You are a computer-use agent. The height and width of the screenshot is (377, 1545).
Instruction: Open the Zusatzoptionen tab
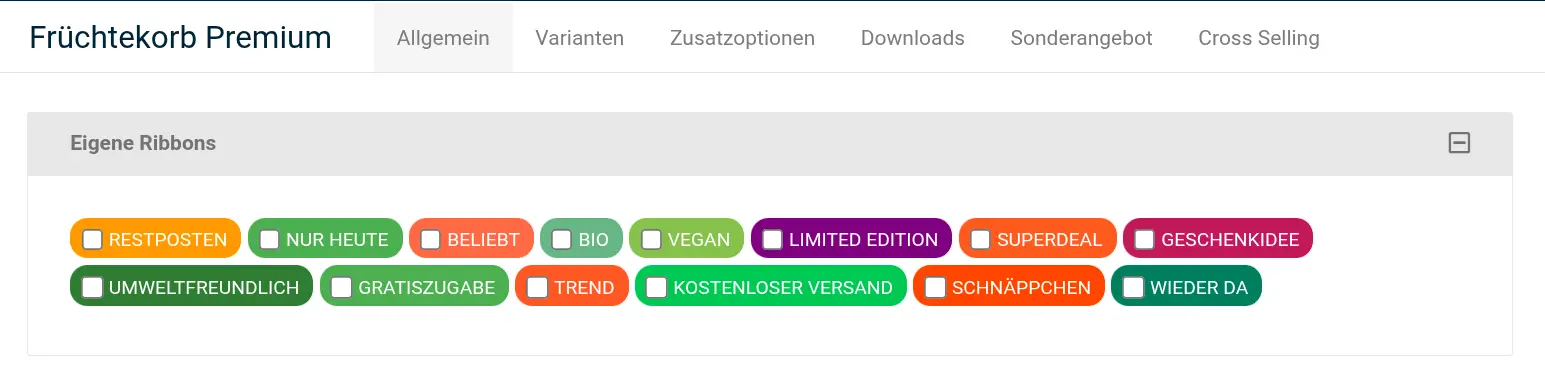pyautogui.click(x=742, y=38)
